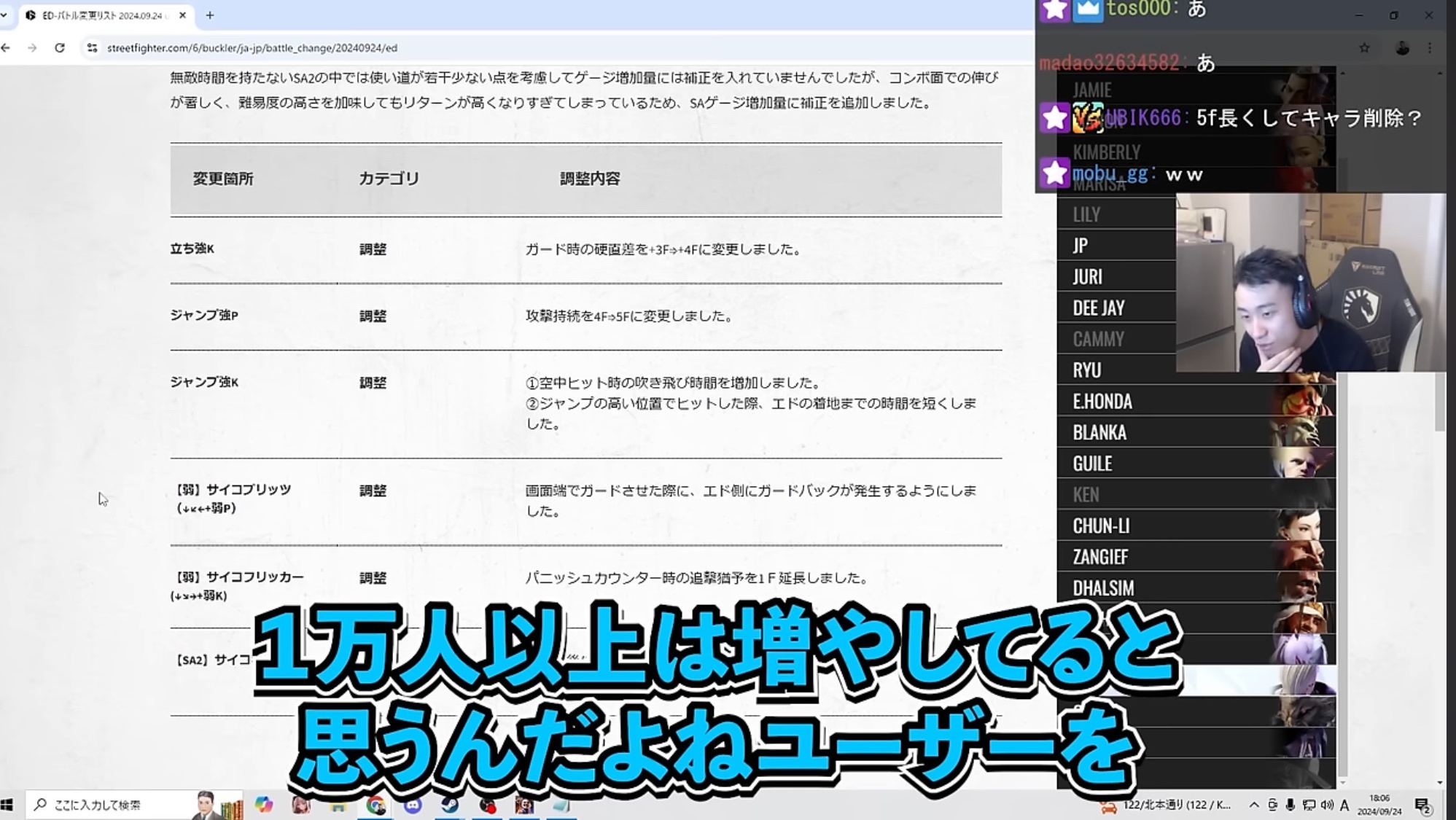Viewport: 1456px width, 820px height.
Task: Open the tab search dropdown arrow
Action: point(4,15)
